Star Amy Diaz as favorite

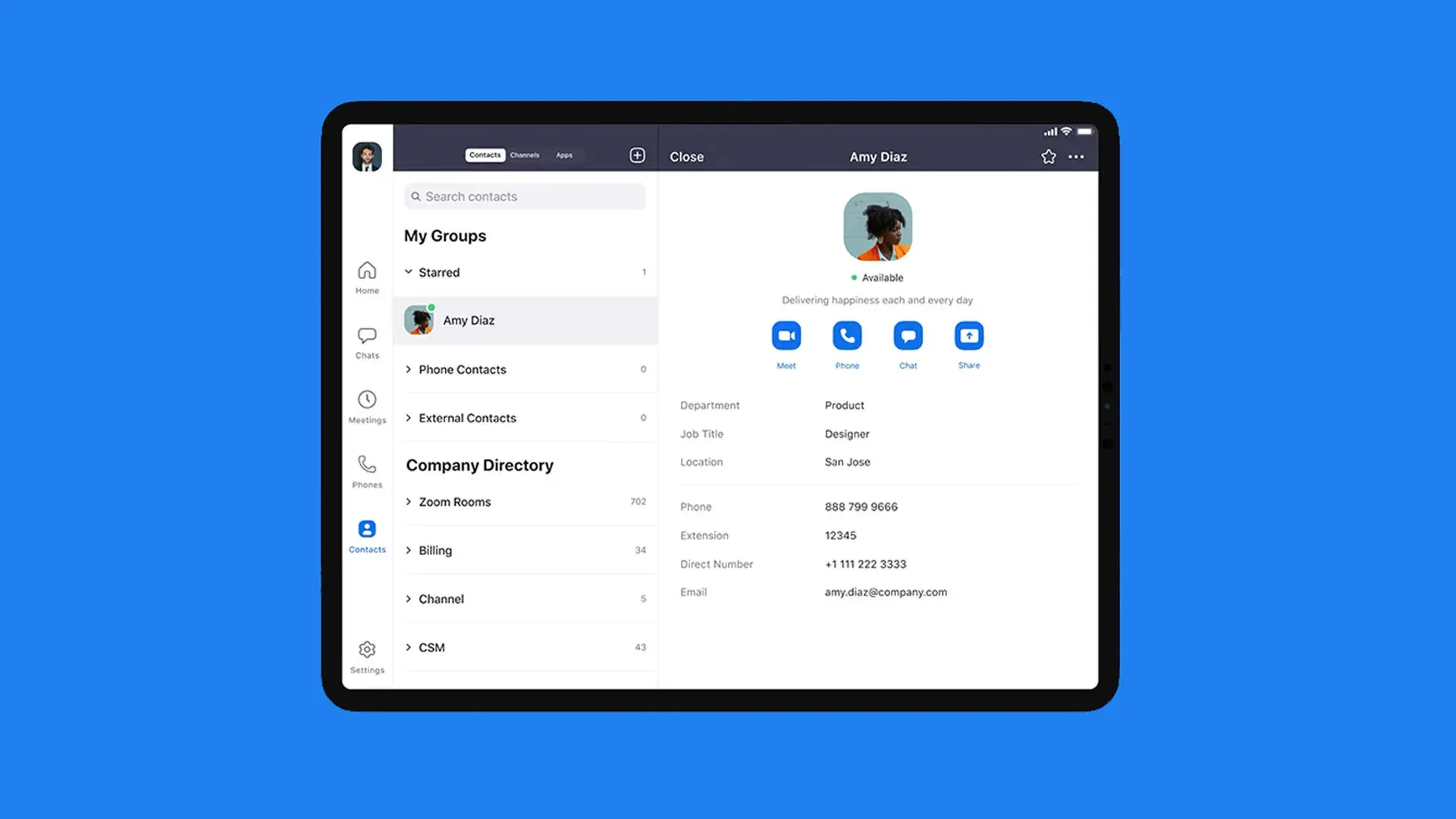(x=1047, y=156)
